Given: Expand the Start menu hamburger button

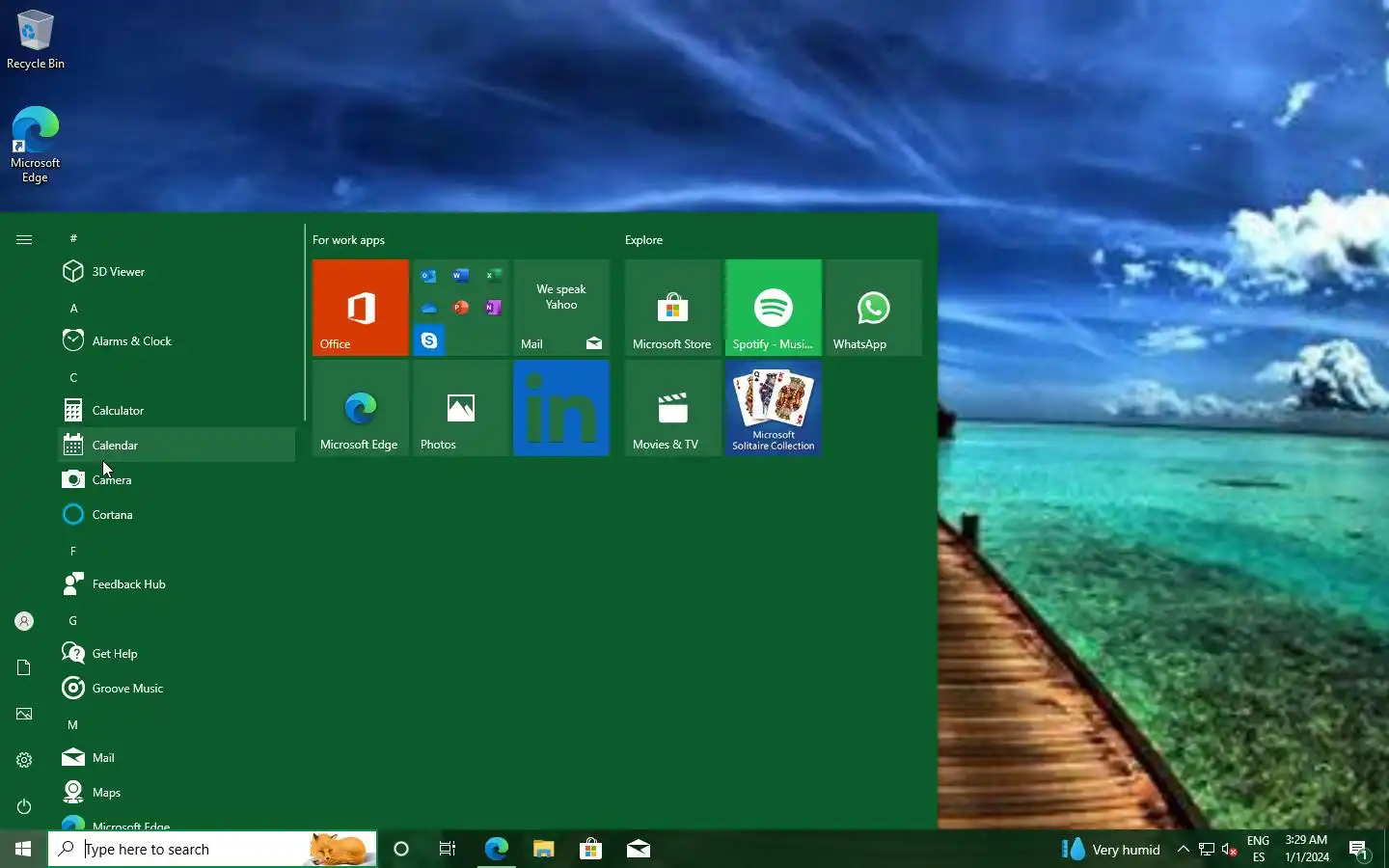Looking at the screenshot, I should 24,239.
